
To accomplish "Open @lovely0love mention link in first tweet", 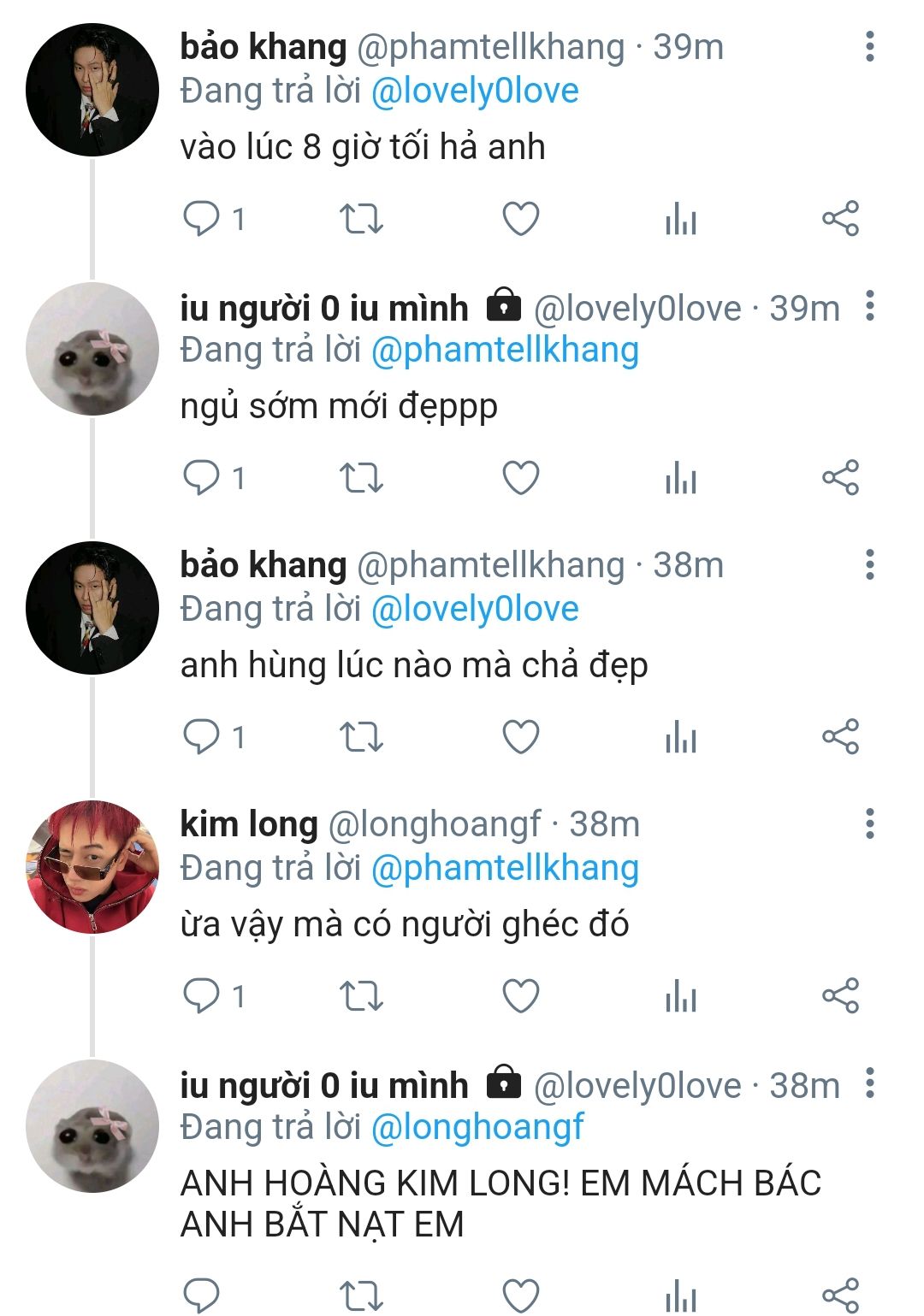I will click(x=475, y=91).
